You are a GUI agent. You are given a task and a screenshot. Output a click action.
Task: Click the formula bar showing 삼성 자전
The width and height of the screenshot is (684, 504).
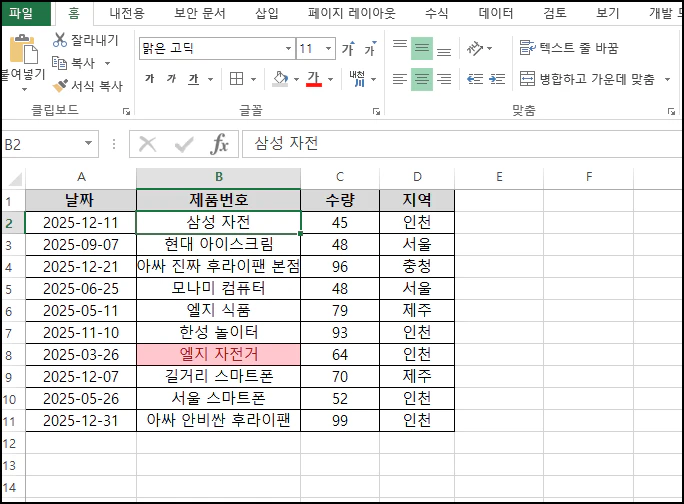click(462, 144)
